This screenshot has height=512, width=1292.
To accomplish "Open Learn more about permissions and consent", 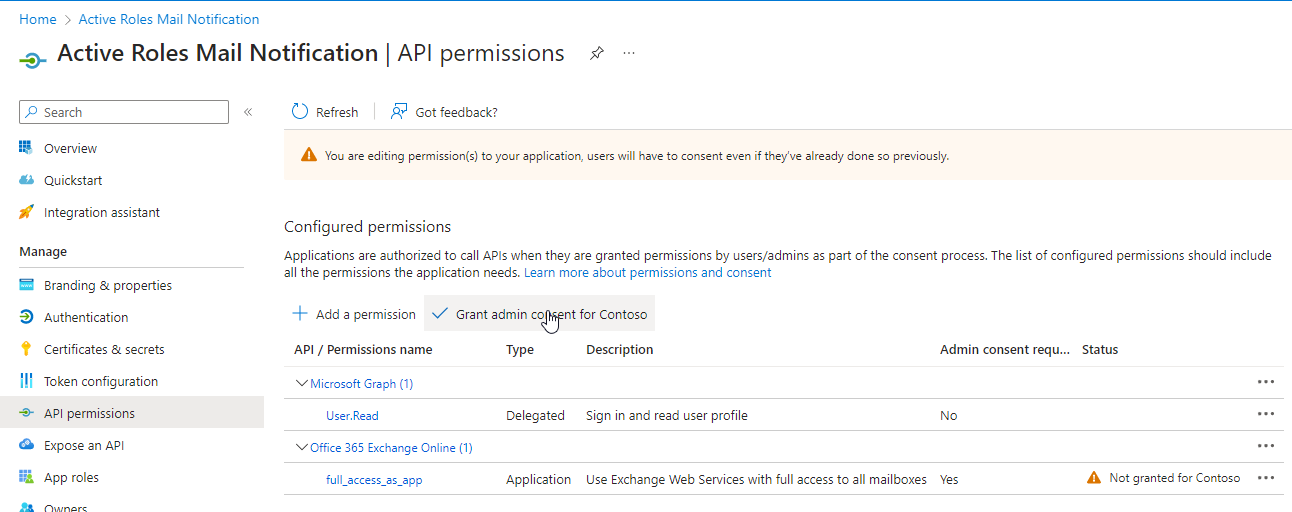I will point(647,272).
